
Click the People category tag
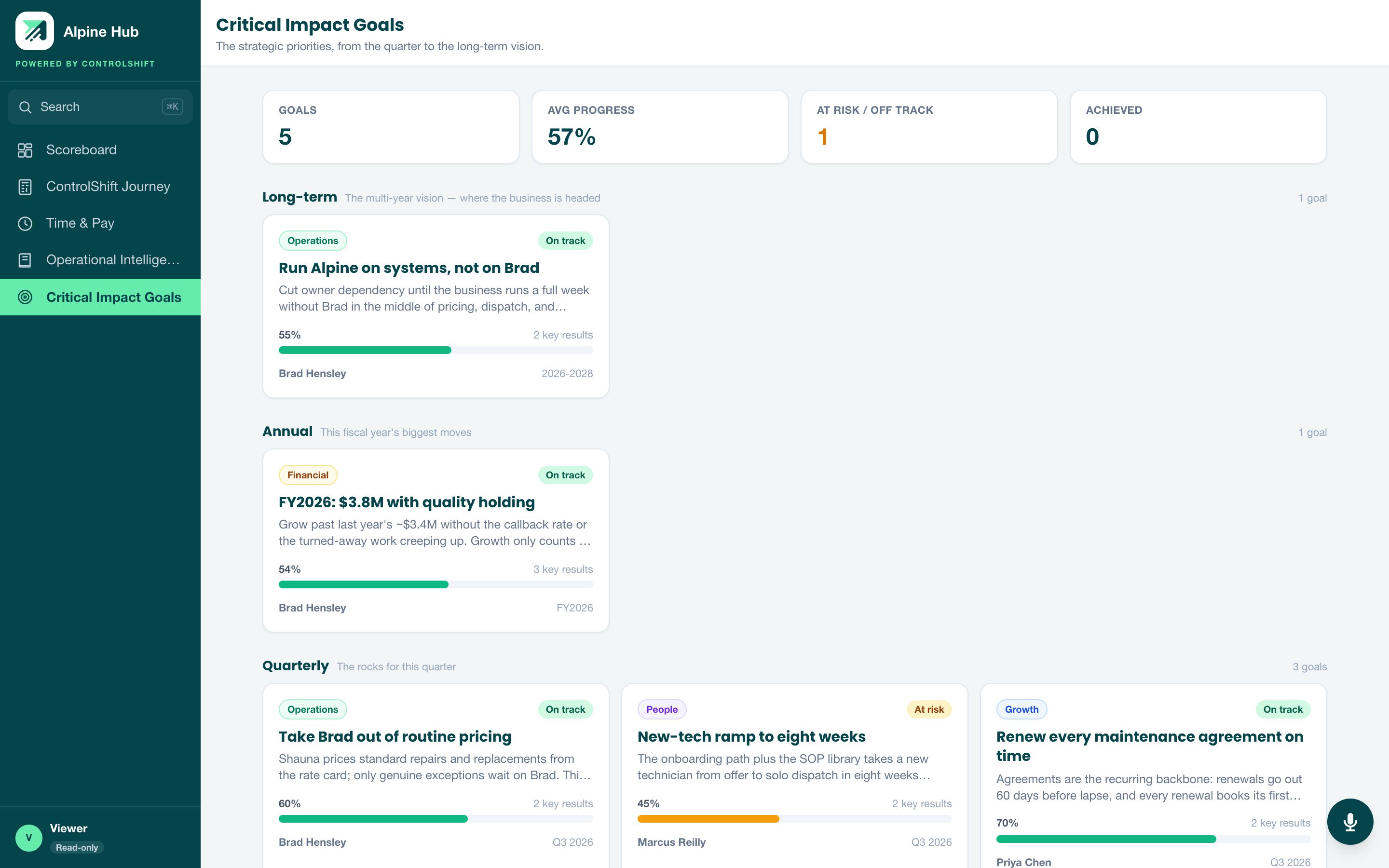[662, 709]
